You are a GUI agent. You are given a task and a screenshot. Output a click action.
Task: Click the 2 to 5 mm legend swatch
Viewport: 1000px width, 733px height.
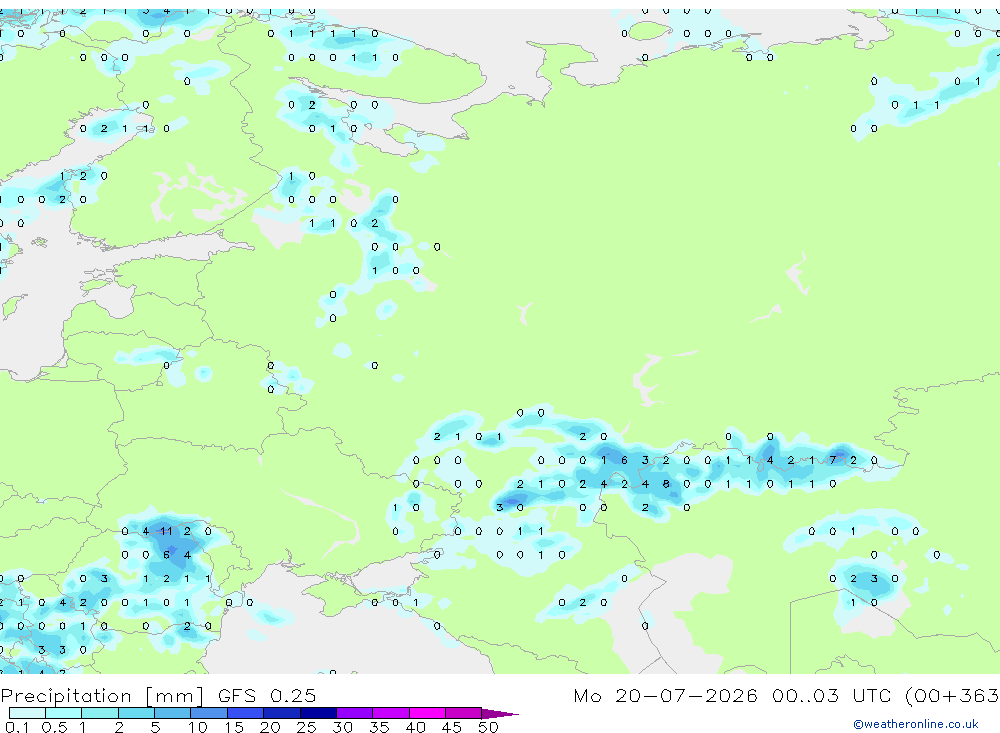coord(136,713)
